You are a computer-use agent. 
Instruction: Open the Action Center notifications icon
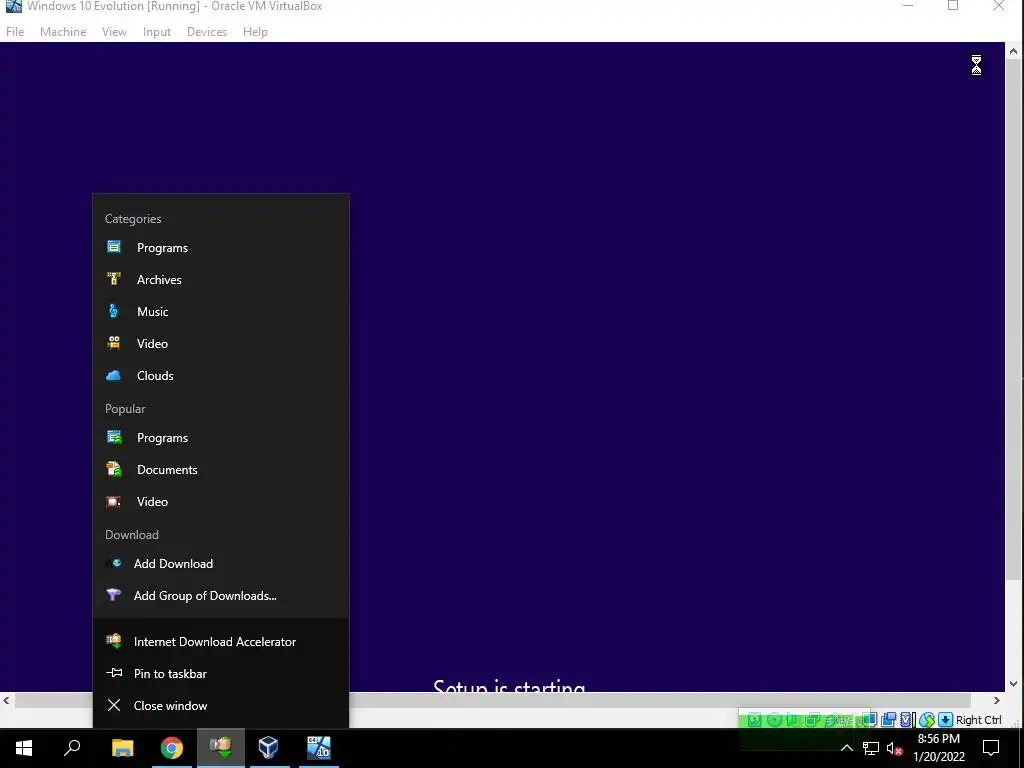pyautogui.click(x=991, y=748)
